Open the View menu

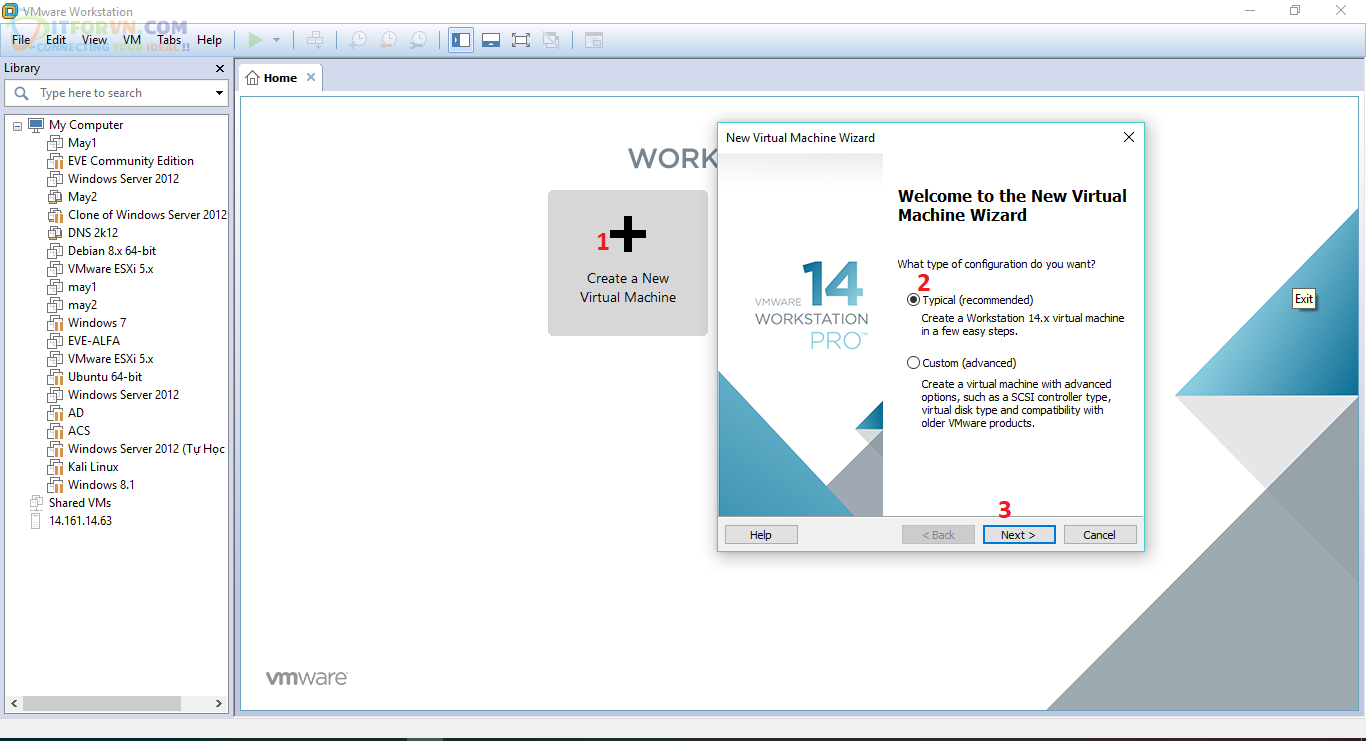coord(95,40)
